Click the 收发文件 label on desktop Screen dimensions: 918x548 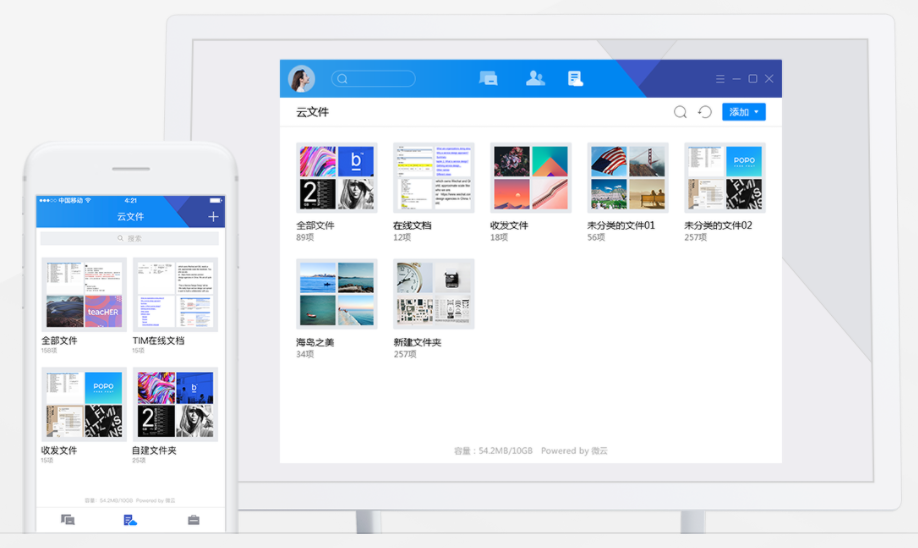pyautogui.click(x=509, y=225)
